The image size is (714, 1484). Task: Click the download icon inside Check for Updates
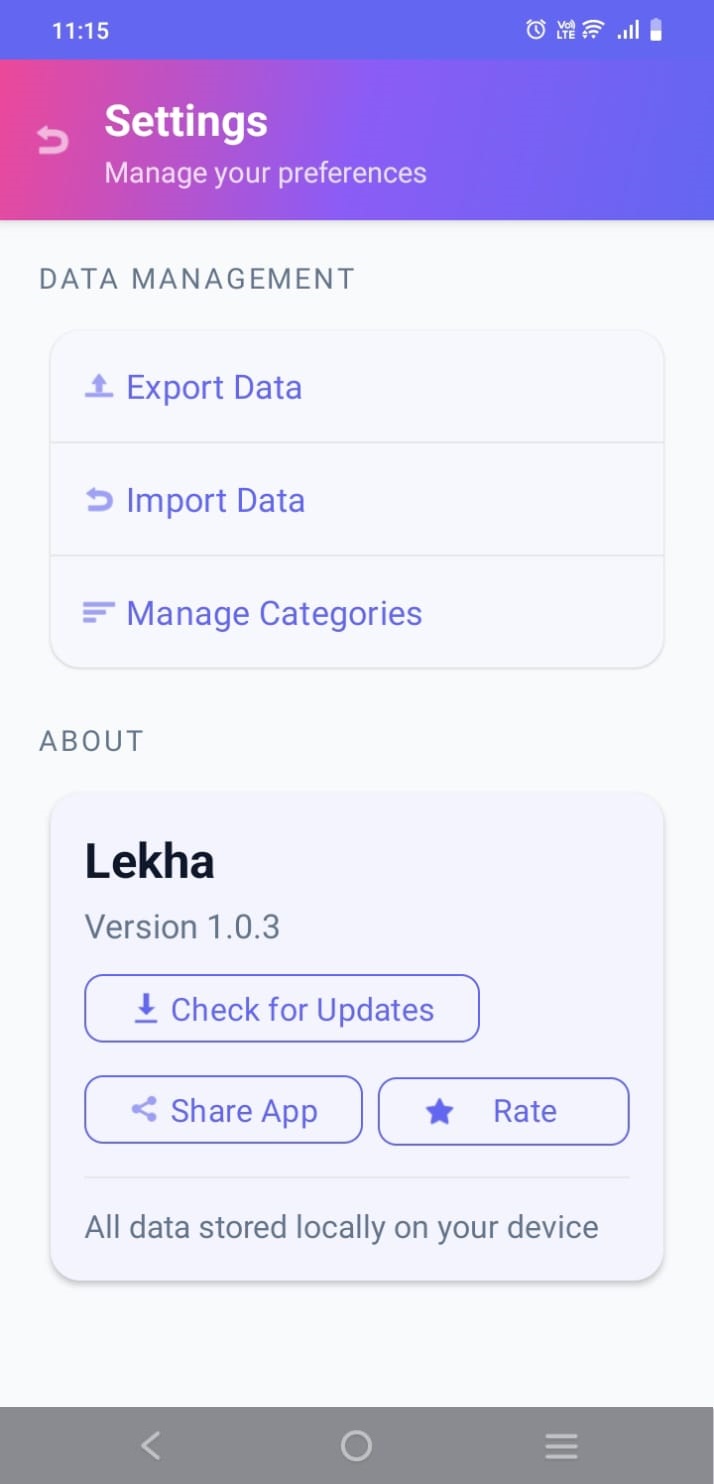[x=146, y=1008]
